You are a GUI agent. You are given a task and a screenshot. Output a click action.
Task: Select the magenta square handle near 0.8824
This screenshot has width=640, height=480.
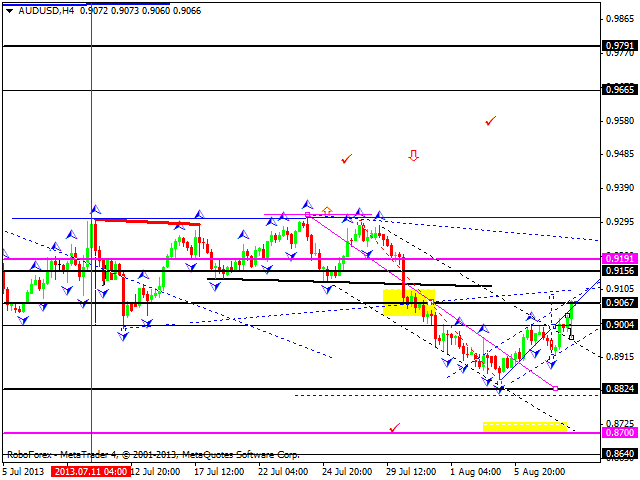(x=556, y=389)
